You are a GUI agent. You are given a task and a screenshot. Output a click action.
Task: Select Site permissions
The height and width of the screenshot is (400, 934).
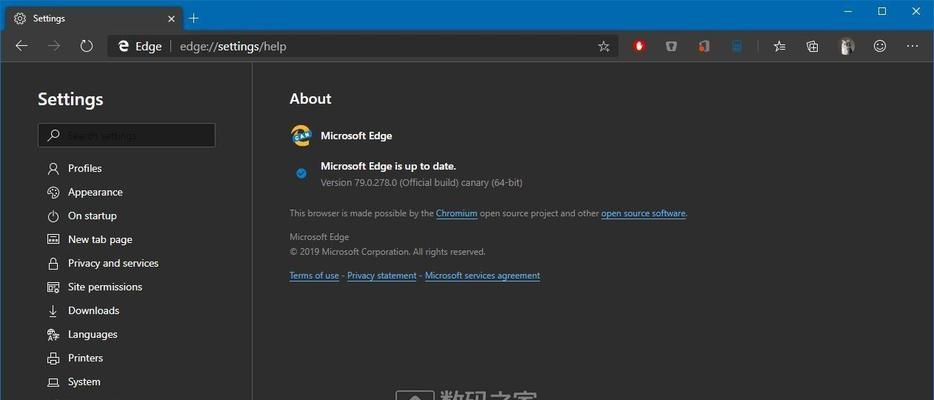point(105,287)
